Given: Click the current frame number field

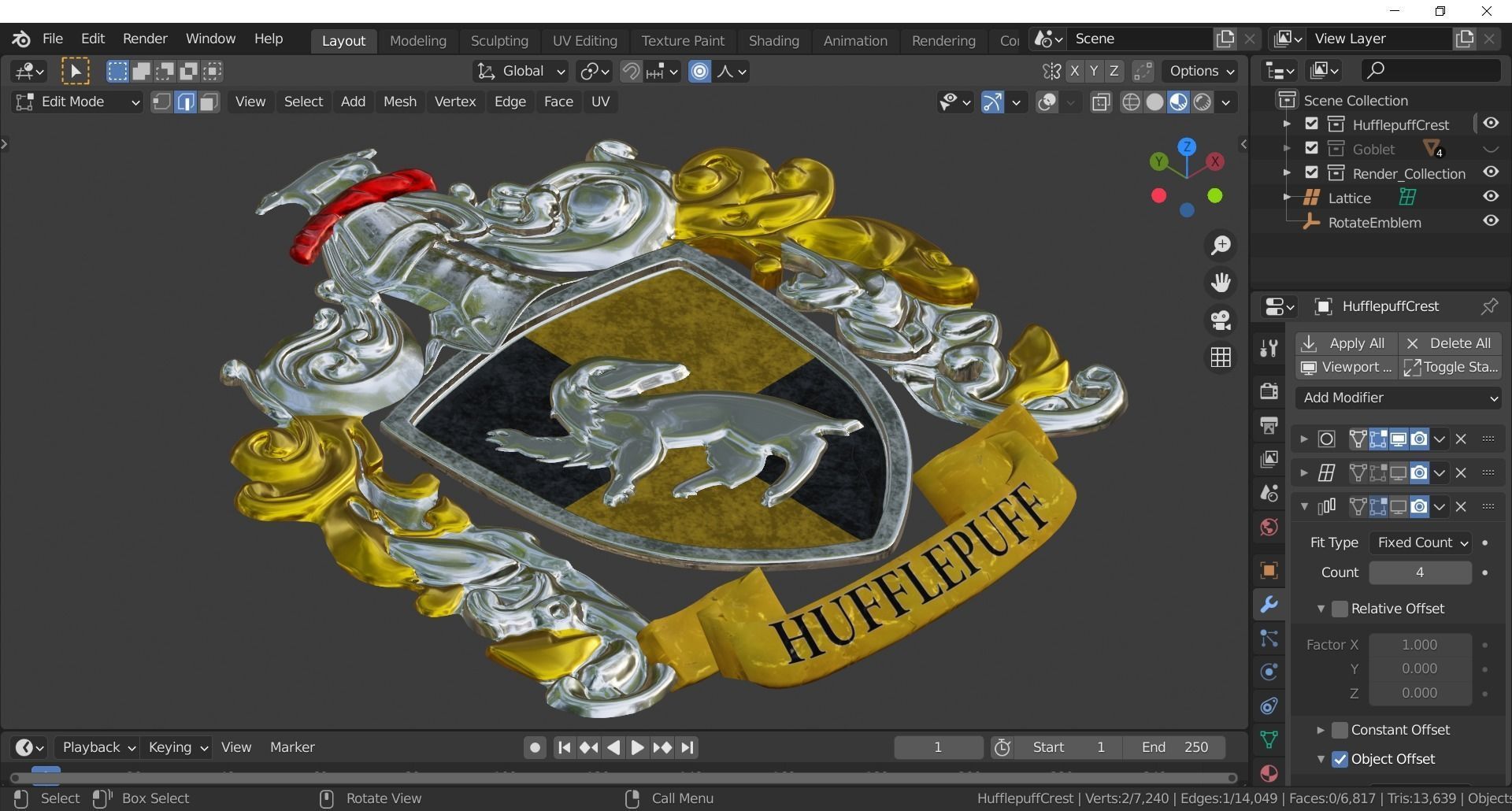Looking at the screenshot, I should (938, 747).
